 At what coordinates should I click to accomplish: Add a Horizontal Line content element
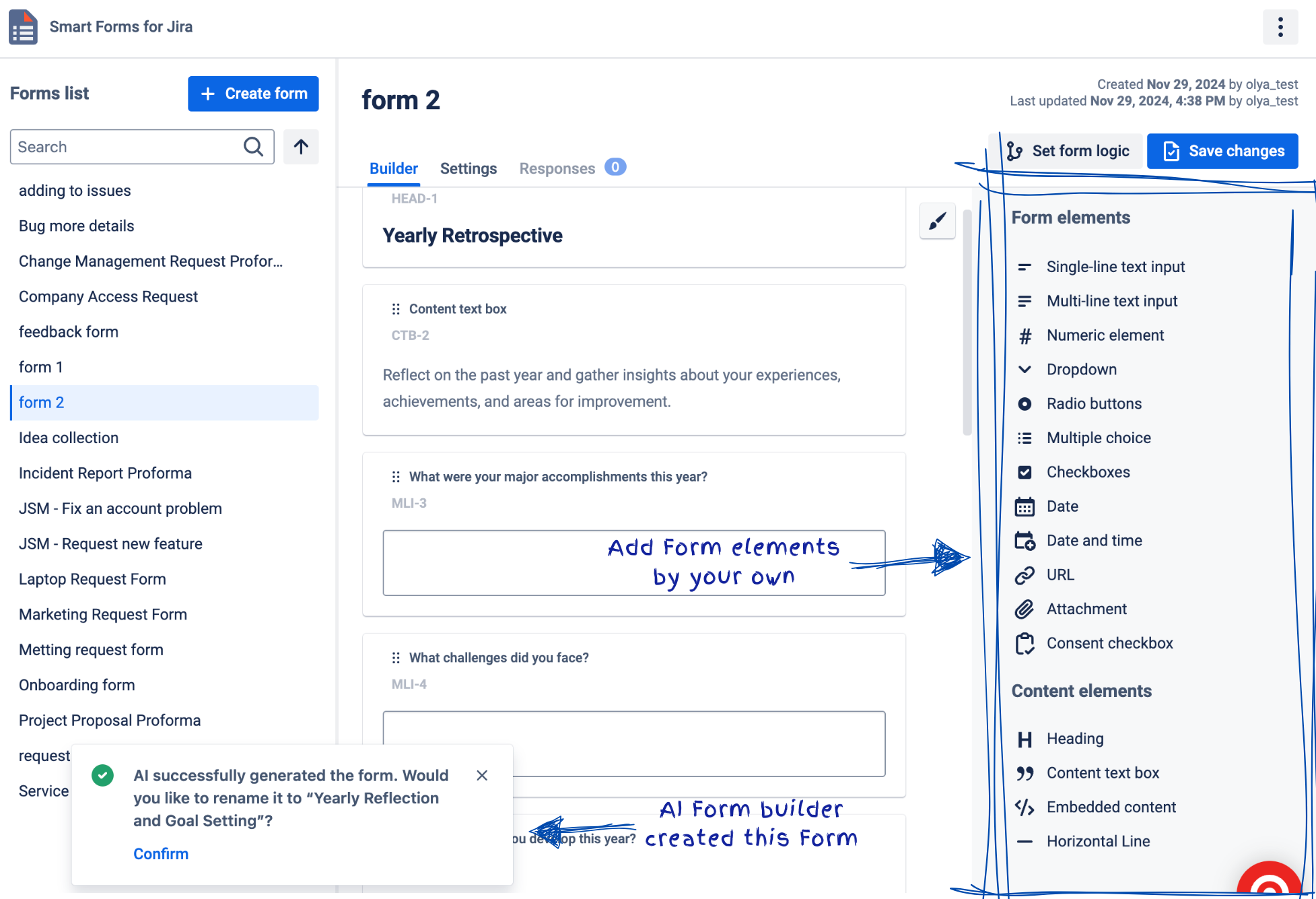1097,840
